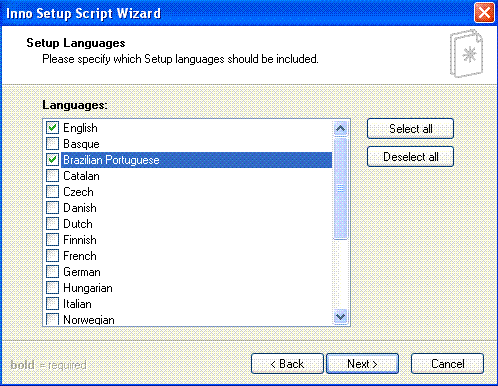Proceed with the Next button
The height and width of the screenshot is (386, 498).
click(x=362, y=364)
